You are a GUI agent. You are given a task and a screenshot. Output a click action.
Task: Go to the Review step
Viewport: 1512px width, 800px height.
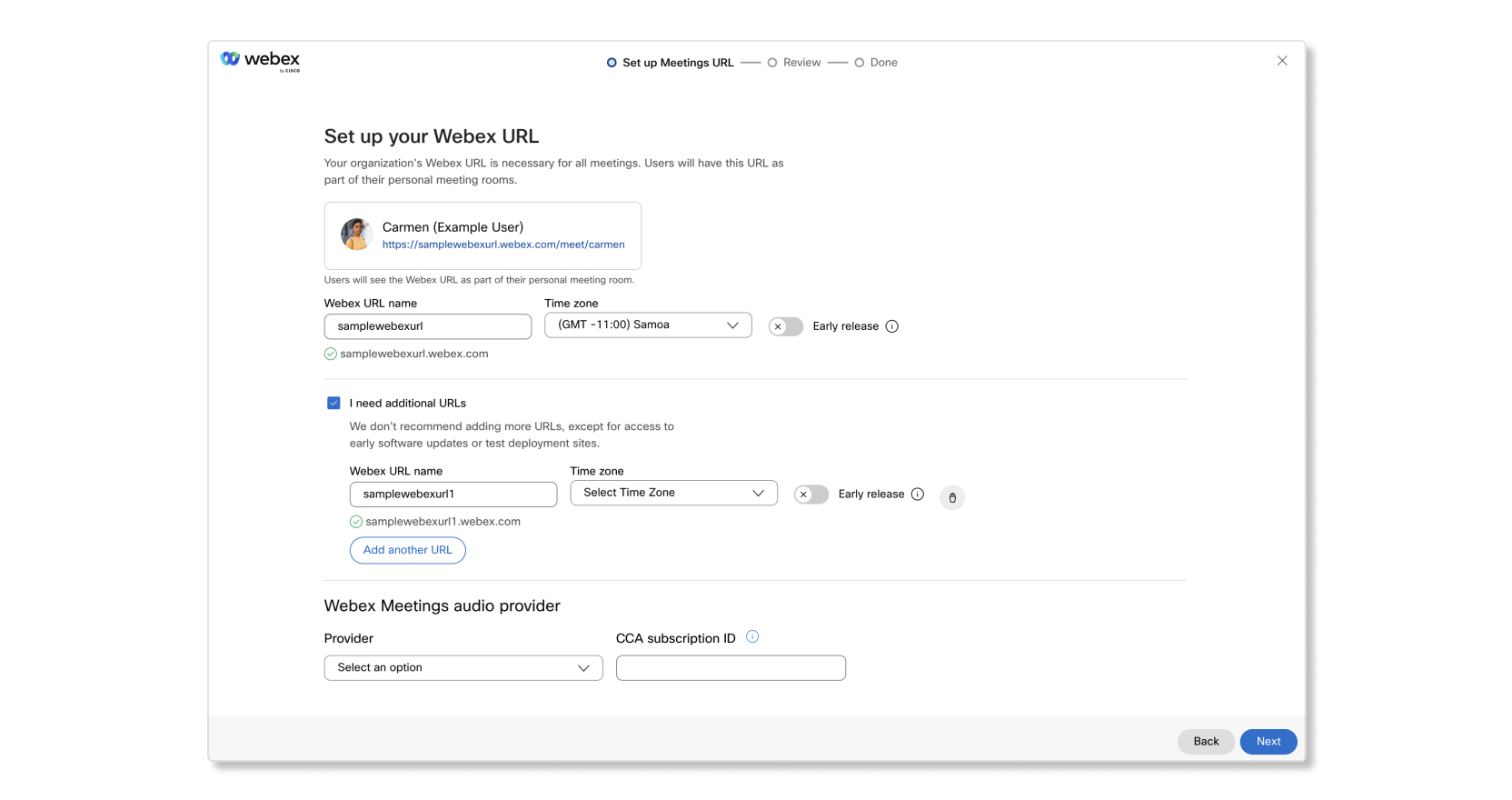point(794,63)
